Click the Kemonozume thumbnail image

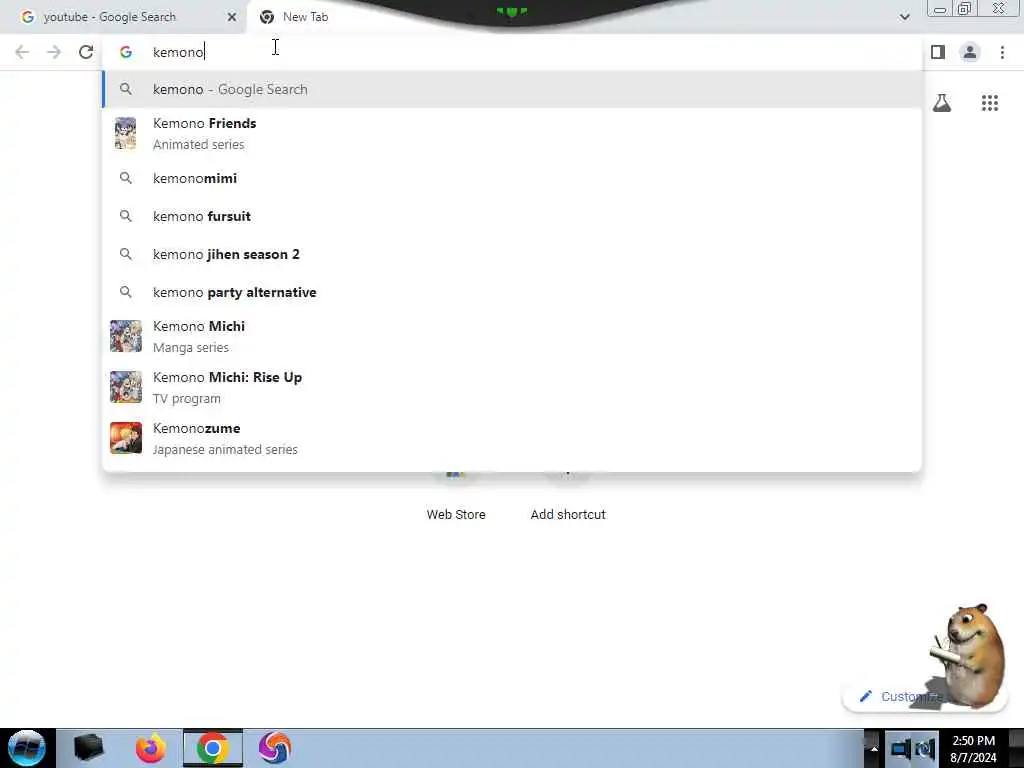point(125,438)
